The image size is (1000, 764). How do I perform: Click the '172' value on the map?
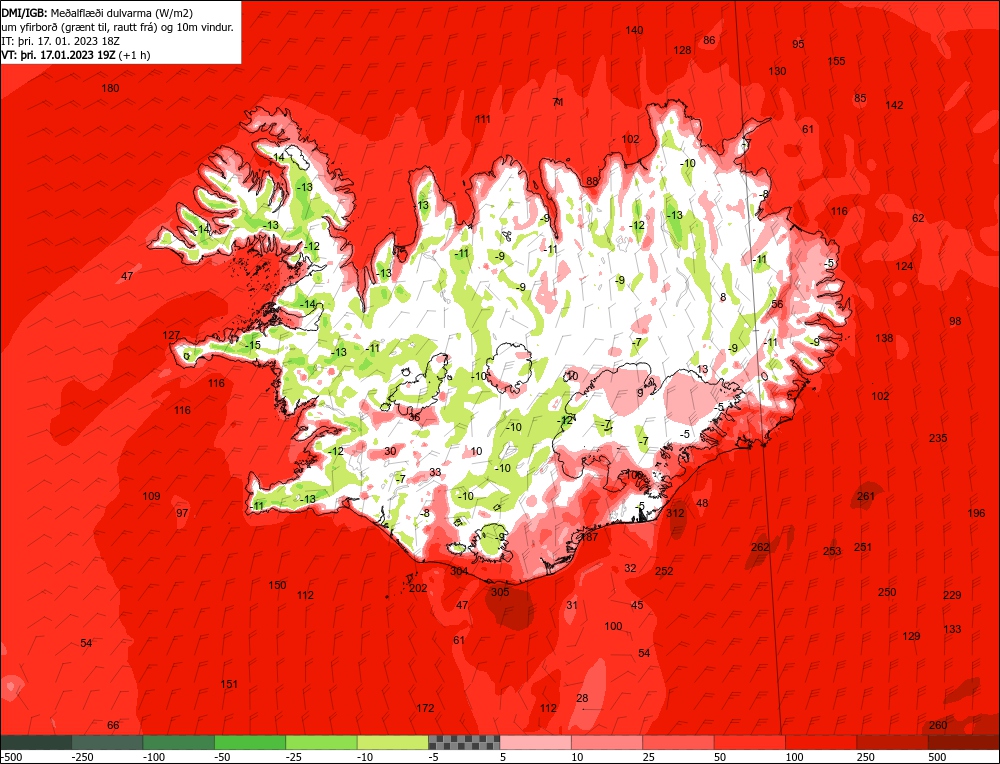(x=425, y=708)
